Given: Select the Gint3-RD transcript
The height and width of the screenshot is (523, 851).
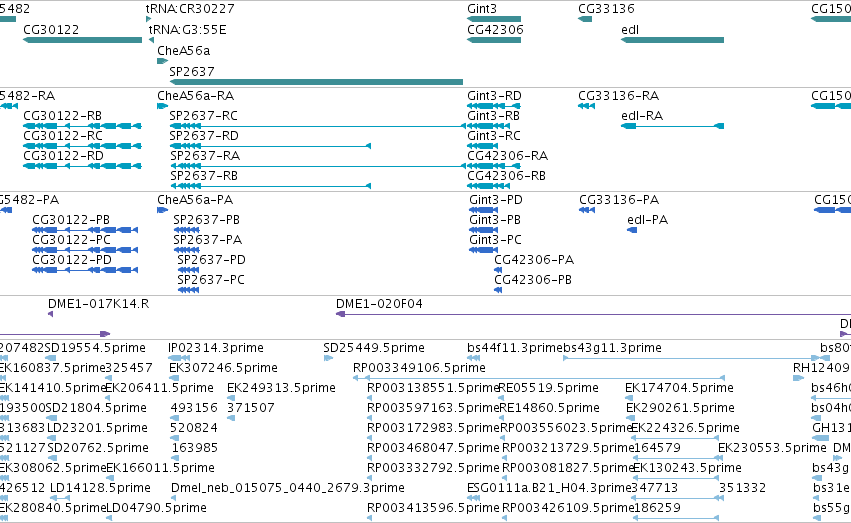Looking at the screenshot, I should [x=494, y=106].
